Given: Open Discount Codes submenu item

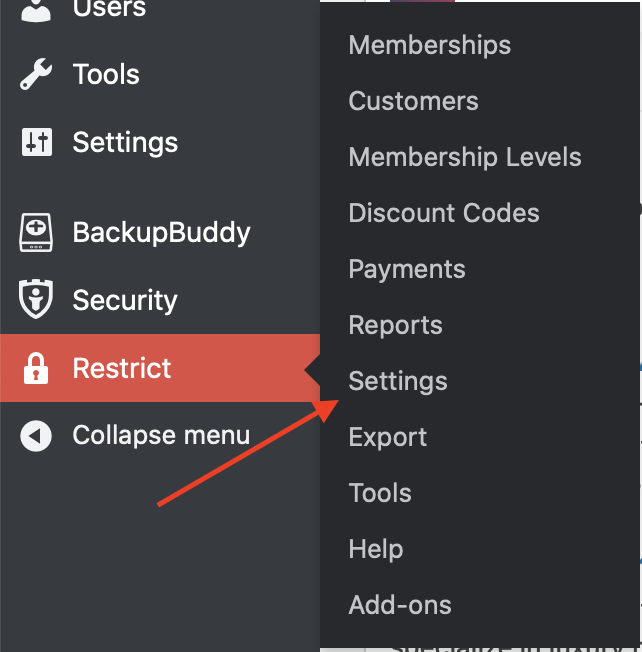Looking at the screenshot, I should [444, 213].
